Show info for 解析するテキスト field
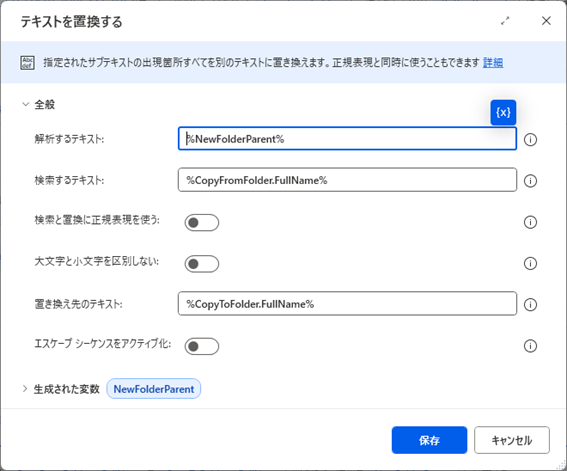The width and height of the screenshot is (567, 471). pyautogui.click(x=530, y=139)
